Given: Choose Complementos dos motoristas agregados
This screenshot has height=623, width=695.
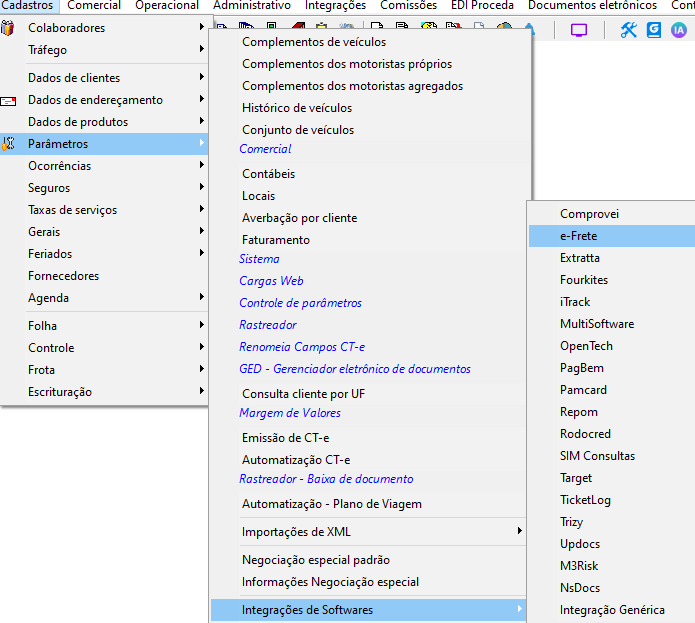Looking at the screenshot, I should pyautogui.click(x=352, y=86).
